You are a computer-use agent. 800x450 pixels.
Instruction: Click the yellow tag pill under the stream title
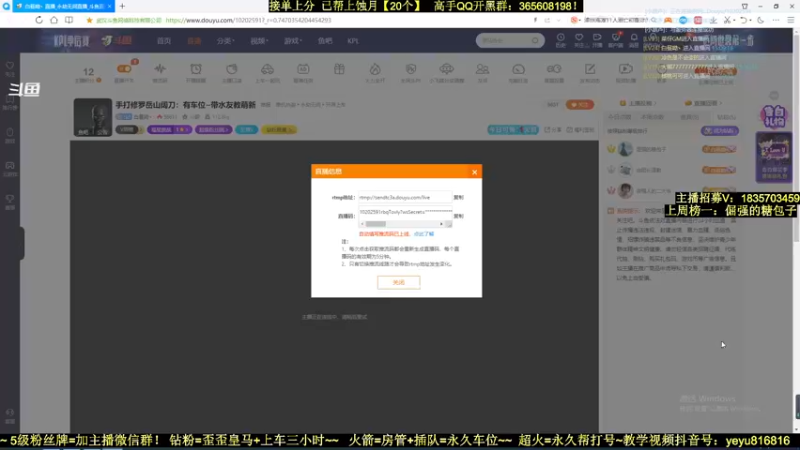pos(279,130)
